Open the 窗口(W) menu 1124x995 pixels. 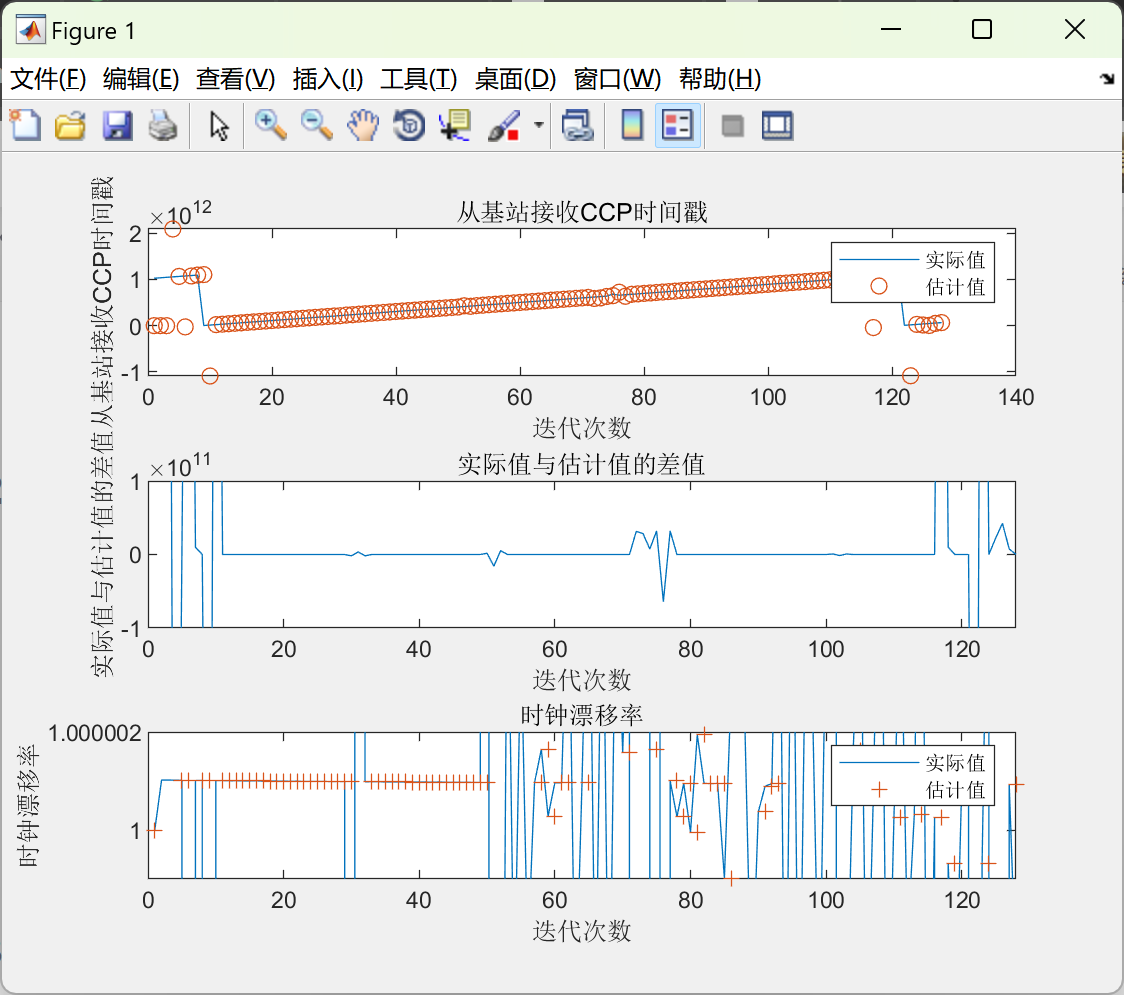617,79
